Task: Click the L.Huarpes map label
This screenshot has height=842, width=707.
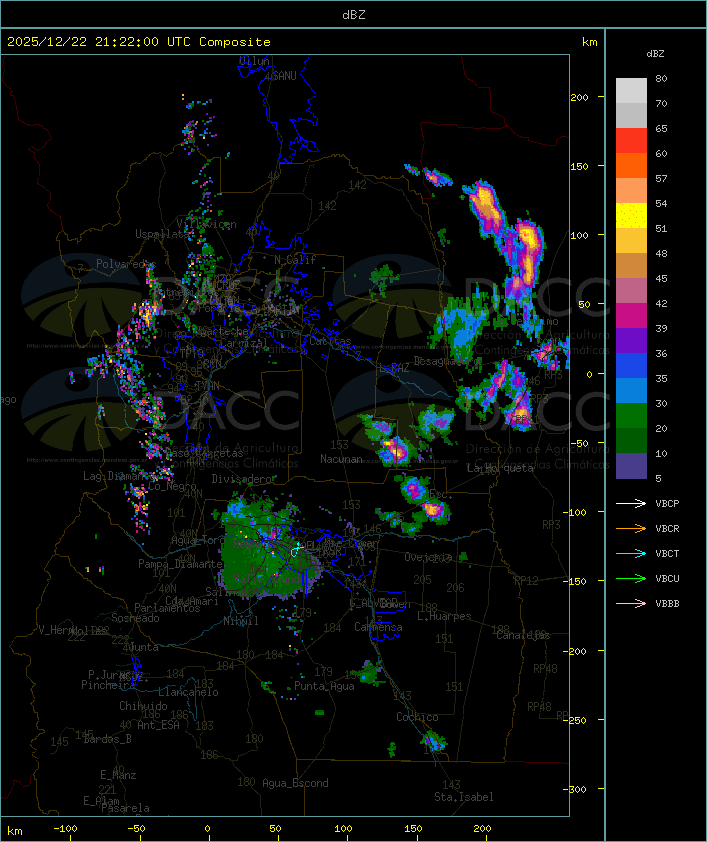Action: point(444,616)
